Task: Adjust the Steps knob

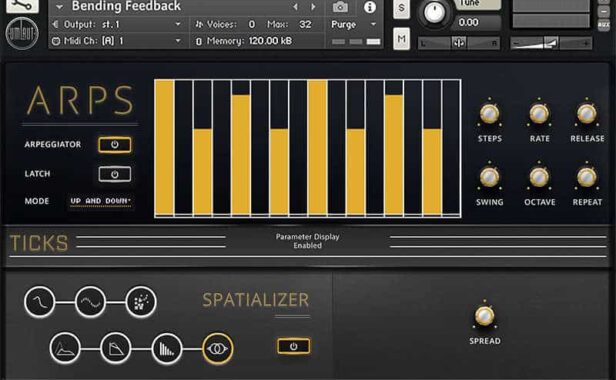Action: [x=490, y=114]
